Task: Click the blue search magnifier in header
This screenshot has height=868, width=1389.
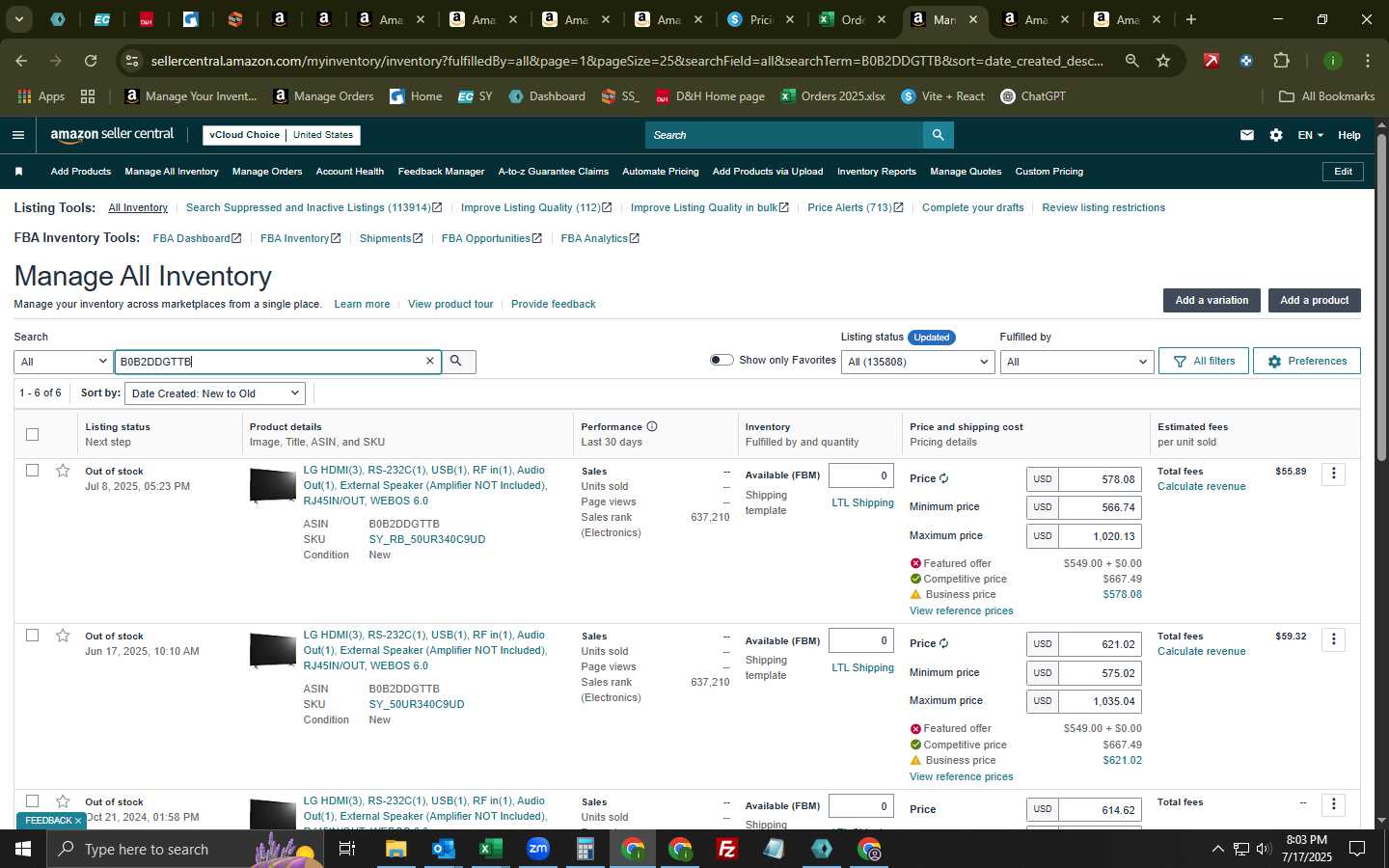Action: point(938,135)
